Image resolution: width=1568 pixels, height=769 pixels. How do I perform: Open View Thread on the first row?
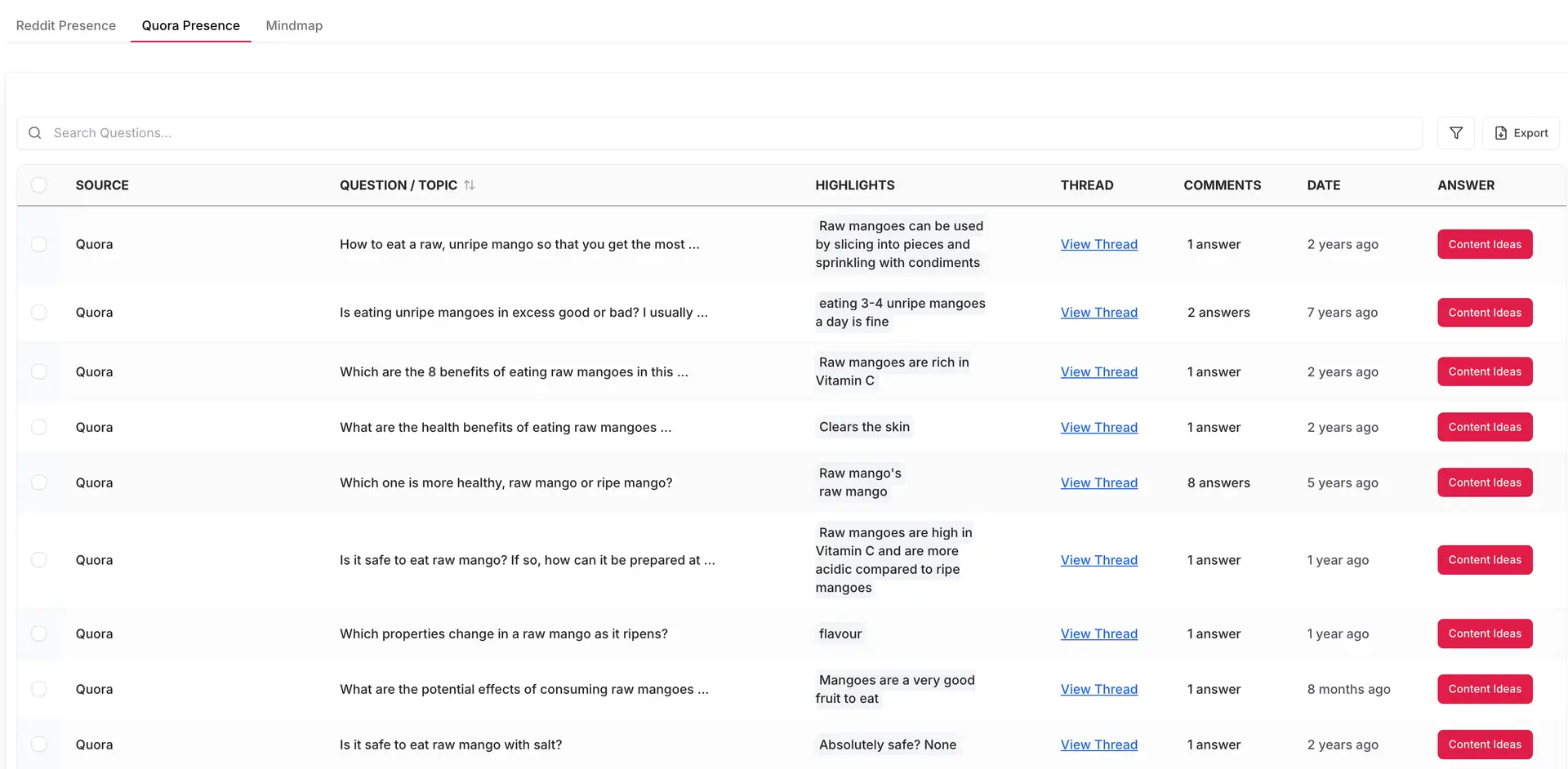1098,243
